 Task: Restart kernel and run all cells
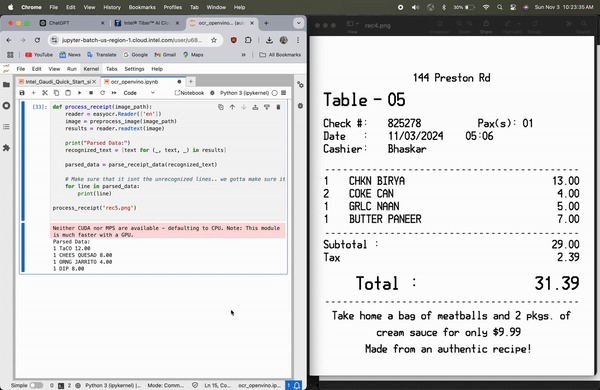(114, 93)
